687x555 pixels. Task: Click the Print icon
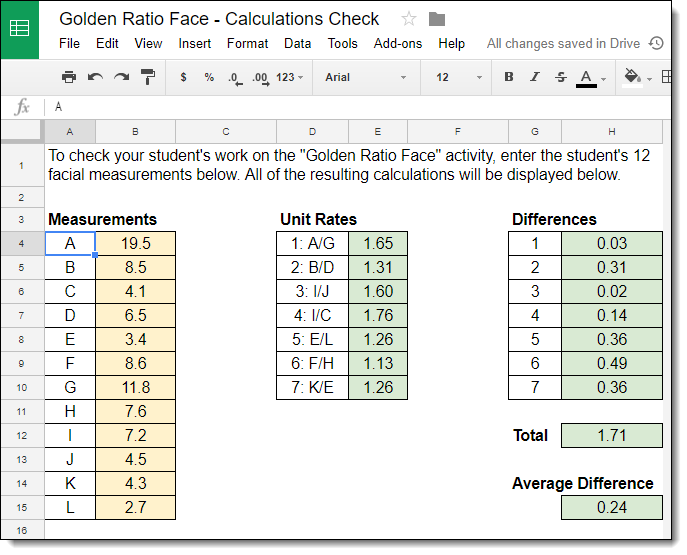pyautogui.click(x=69, y=77)
